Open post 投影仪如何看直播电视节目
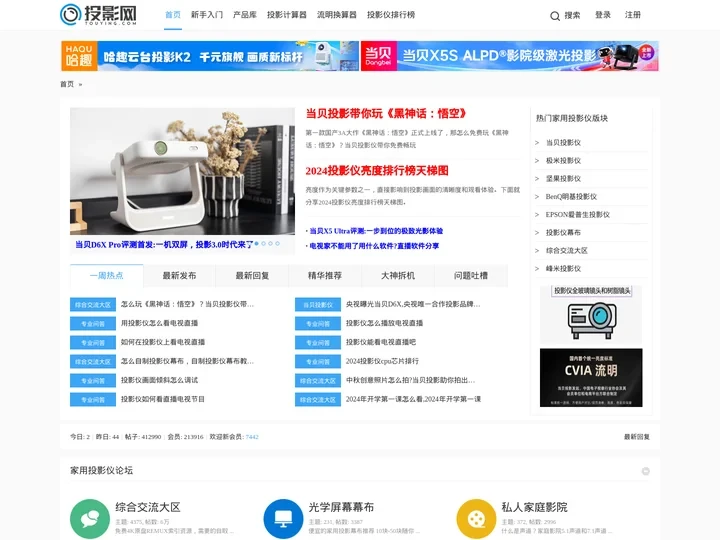 click(x=163, y=399)
